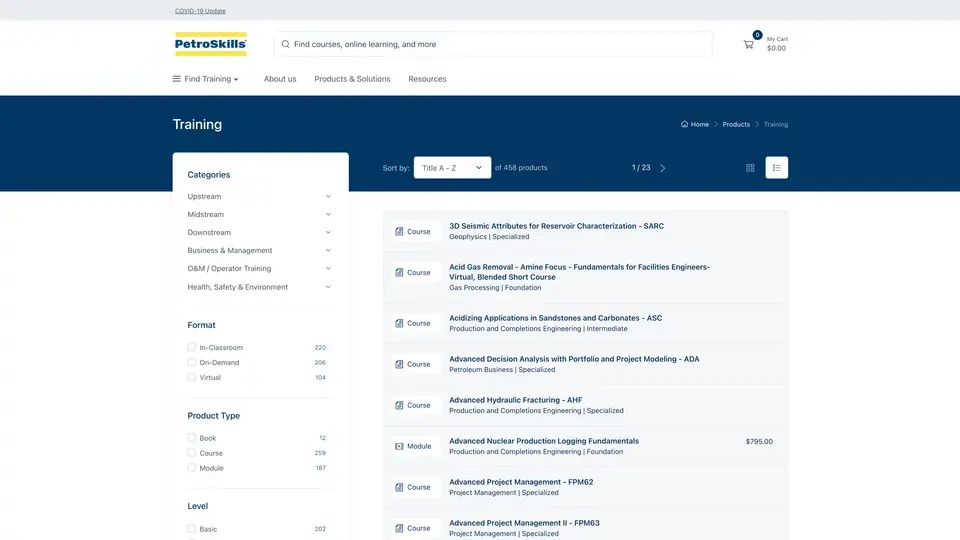Viewport: 960px width, 540px height.
Task: Open Advanced Project Management II - FPM63
Action: [x=524, y=523]
